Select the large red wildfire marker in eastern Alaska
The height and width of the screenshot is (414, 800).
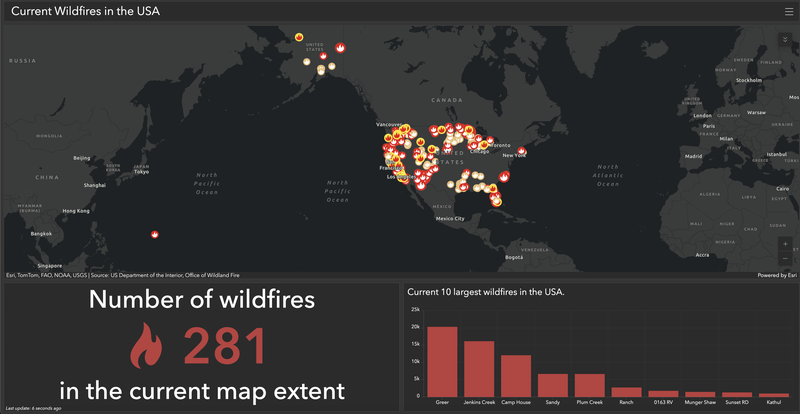(340, 47)
